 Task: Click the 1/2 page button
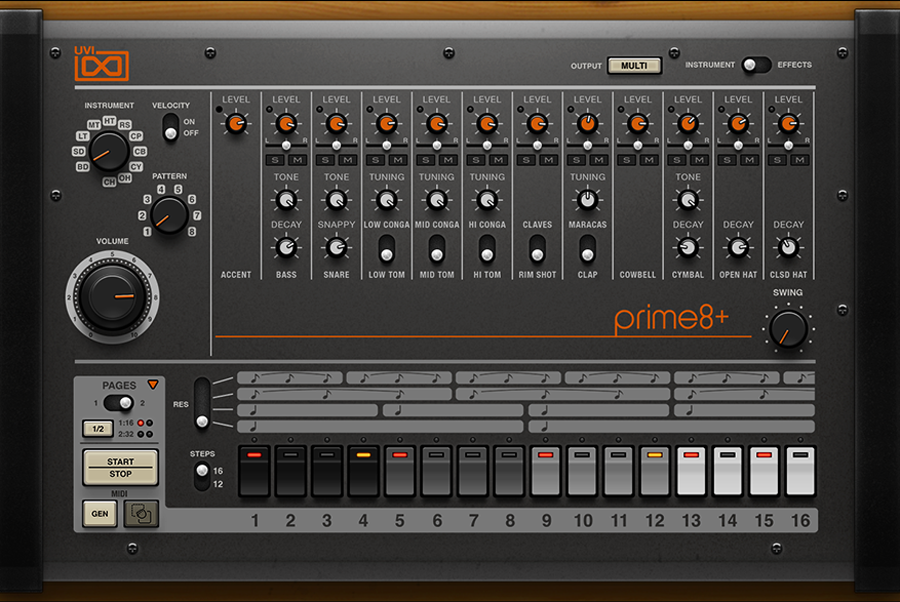[x=98, y=429]
